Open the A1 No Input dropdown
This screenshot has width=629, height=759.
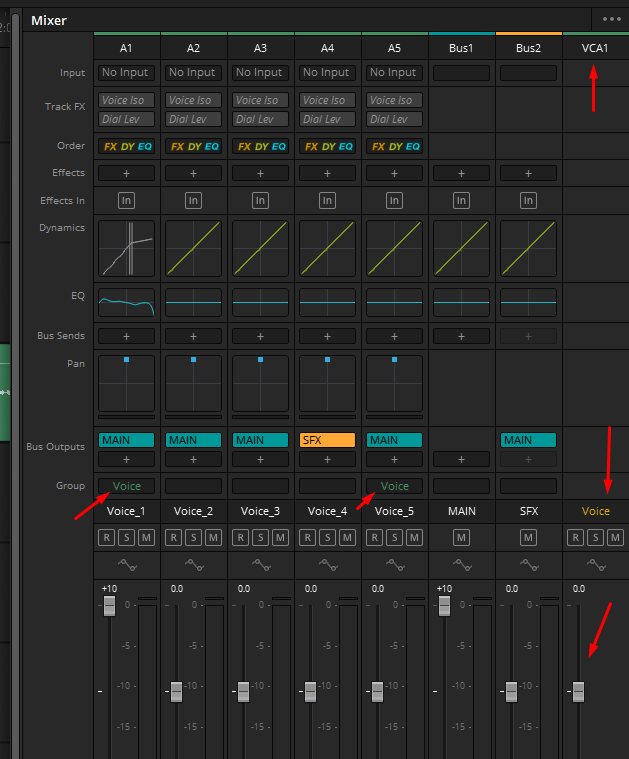[126, 73]
